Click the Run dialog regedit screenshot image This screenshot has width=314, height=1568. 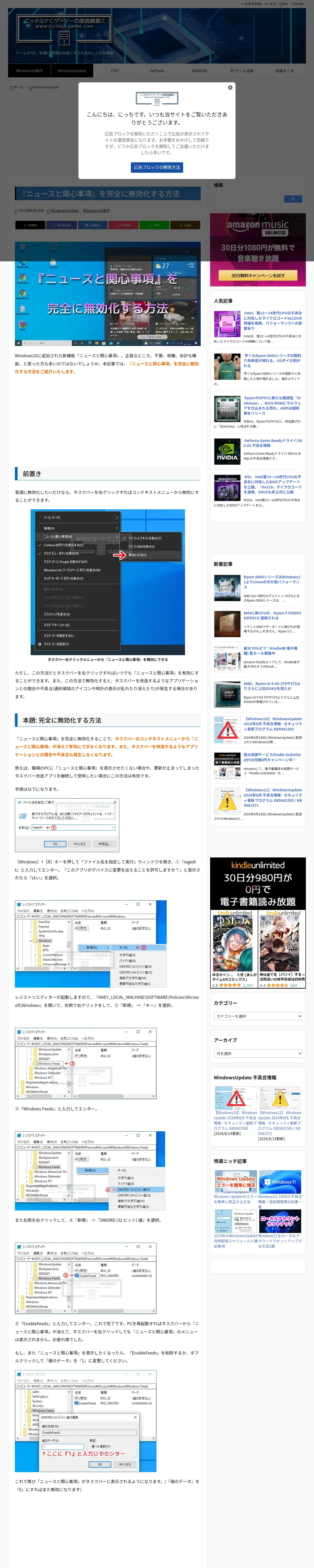[67, 825]
